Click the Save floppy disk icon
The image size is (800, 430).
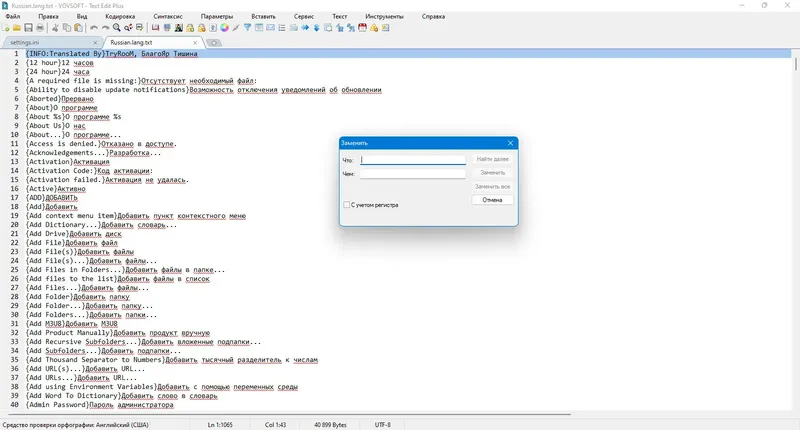click(x=29, y=28)
